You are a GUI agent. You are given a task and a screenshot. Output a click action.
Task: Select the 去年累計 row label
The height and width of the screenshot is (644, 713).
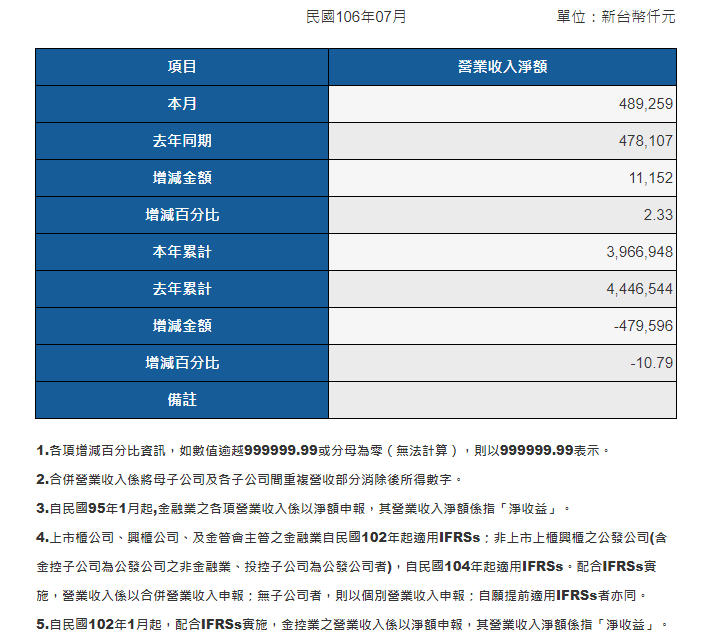(182, 289)
